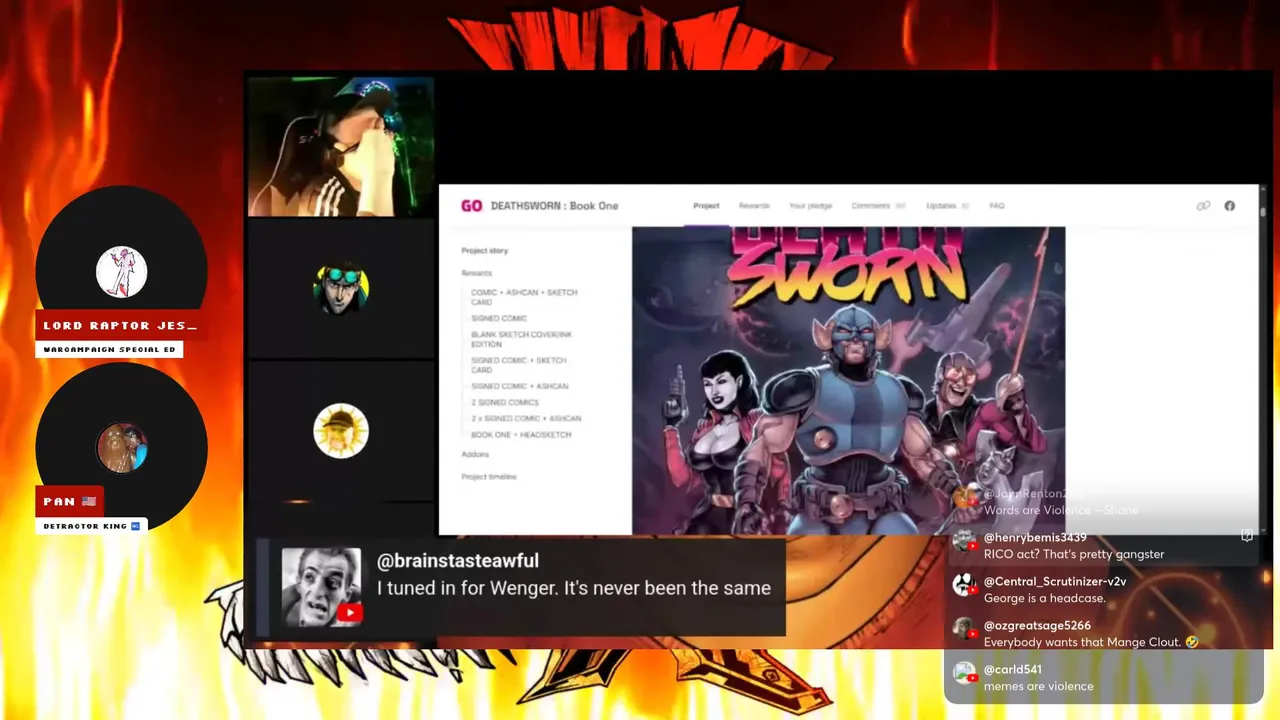Click the henrybemis3439 chat avatar
This screenshot has height=720, width=1280.
click(x=964, y=541)
